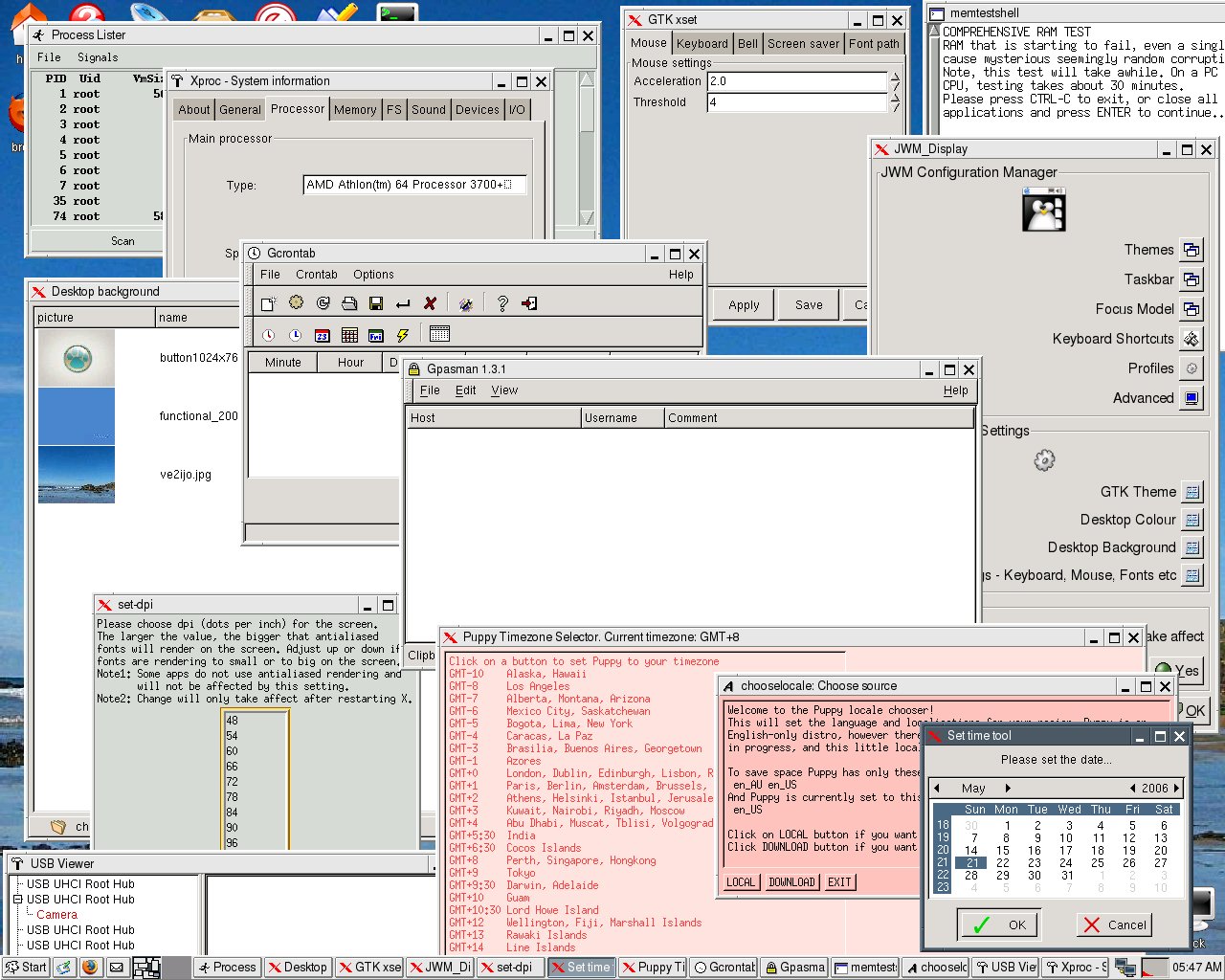This screenshot has height=980, width=1225.
Task: Click the processor Type field in Xproc
Action: pos(414,185)
